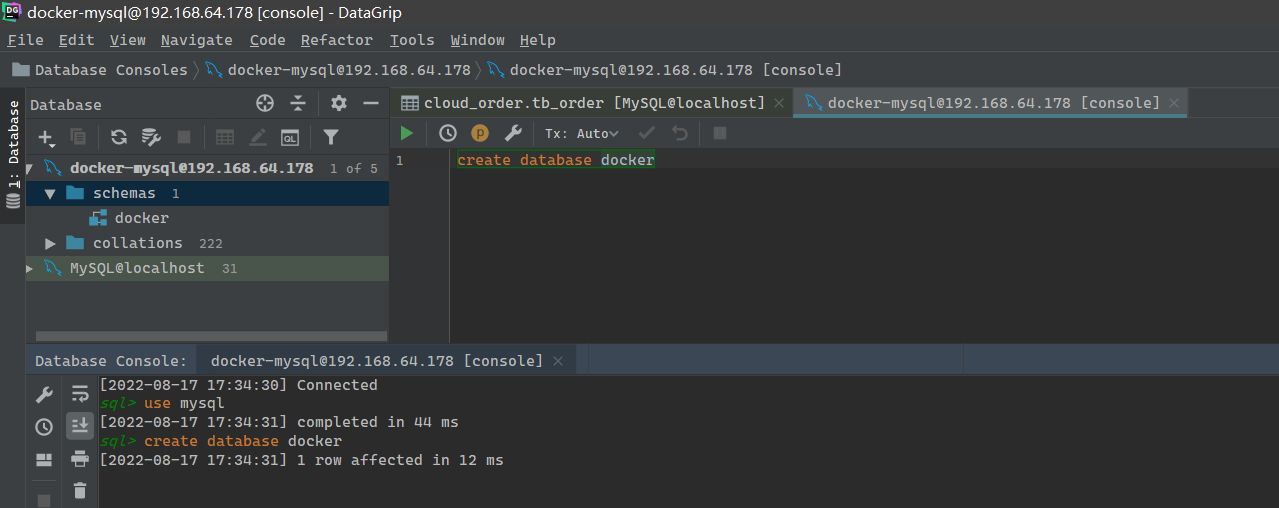The width and height of the screenshot is (1279, 508).
Task: Click into the SQL editor line 'create database docker'
Action: [x=555, y=160]
